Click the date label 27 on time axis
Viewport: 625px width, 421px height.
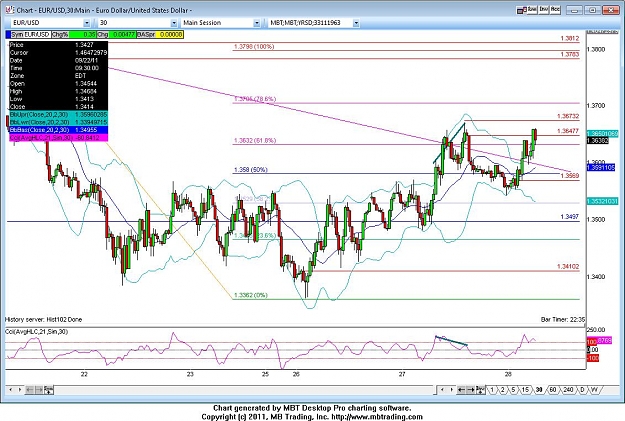click(401, 374)
